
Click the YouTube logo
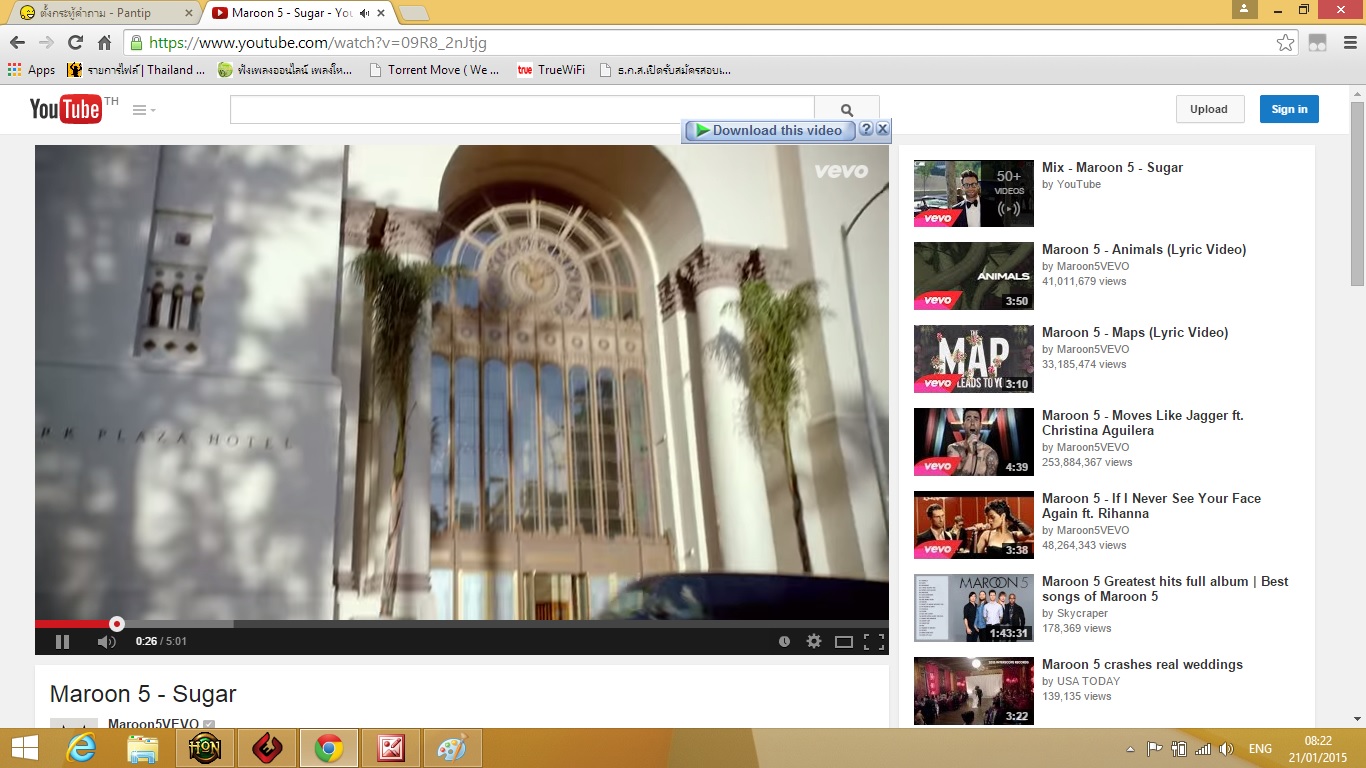[66, 109]
